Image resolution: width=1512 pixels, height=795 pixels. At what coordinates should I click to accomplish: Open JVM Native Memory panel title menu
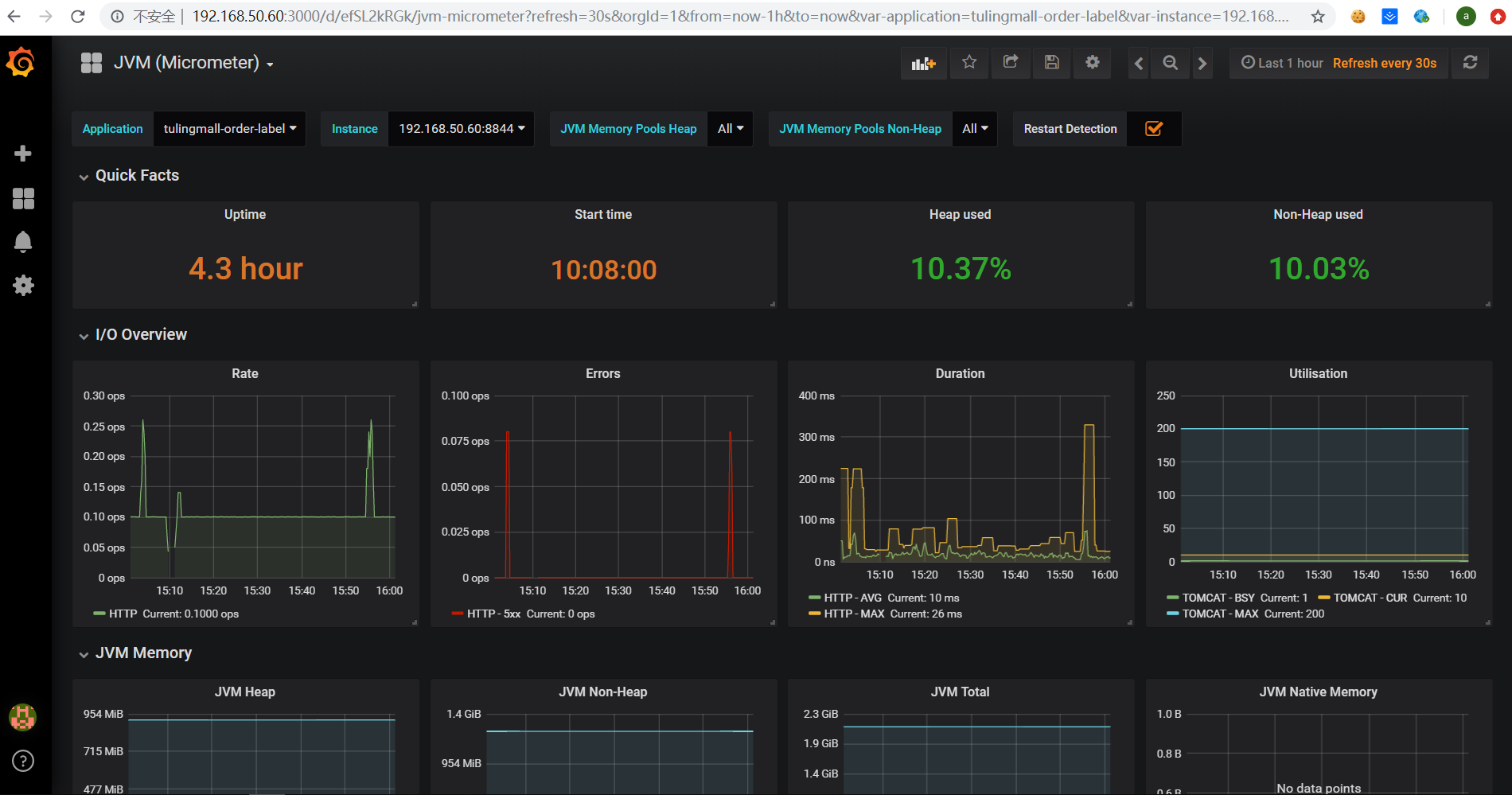click(1318, 692)
